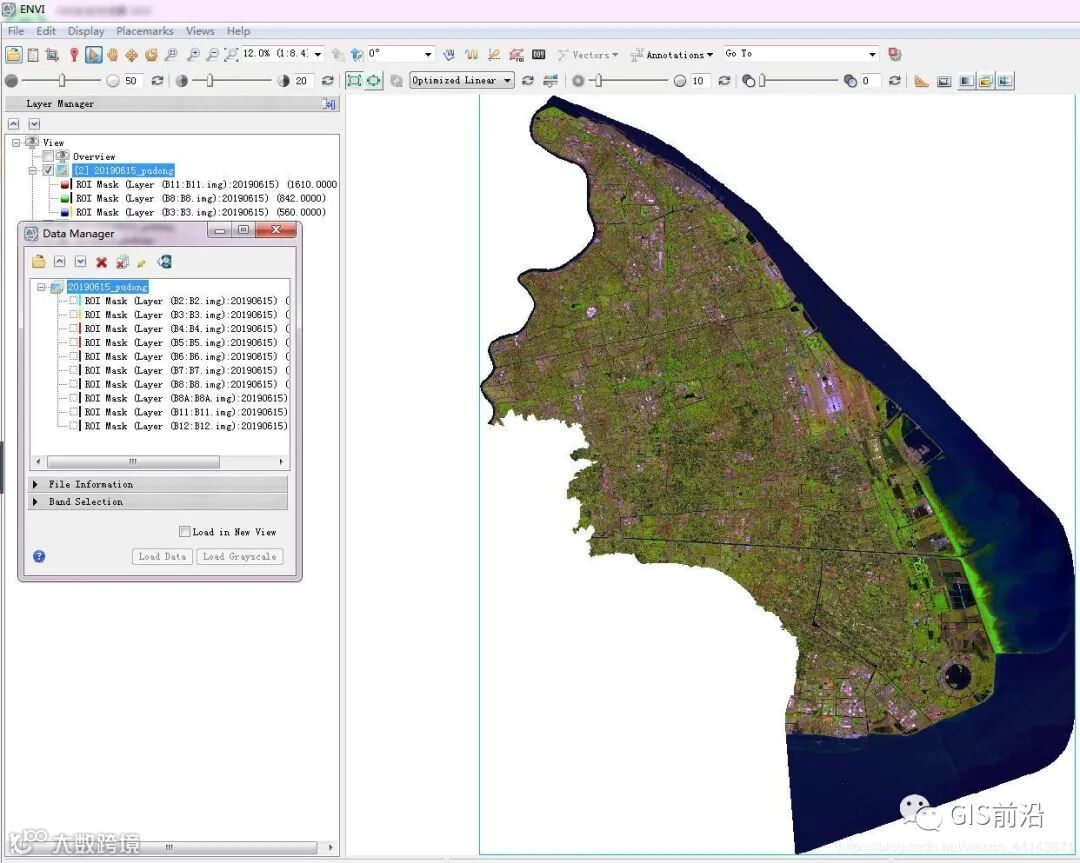Open the Placemarks menu

point(144,31)
